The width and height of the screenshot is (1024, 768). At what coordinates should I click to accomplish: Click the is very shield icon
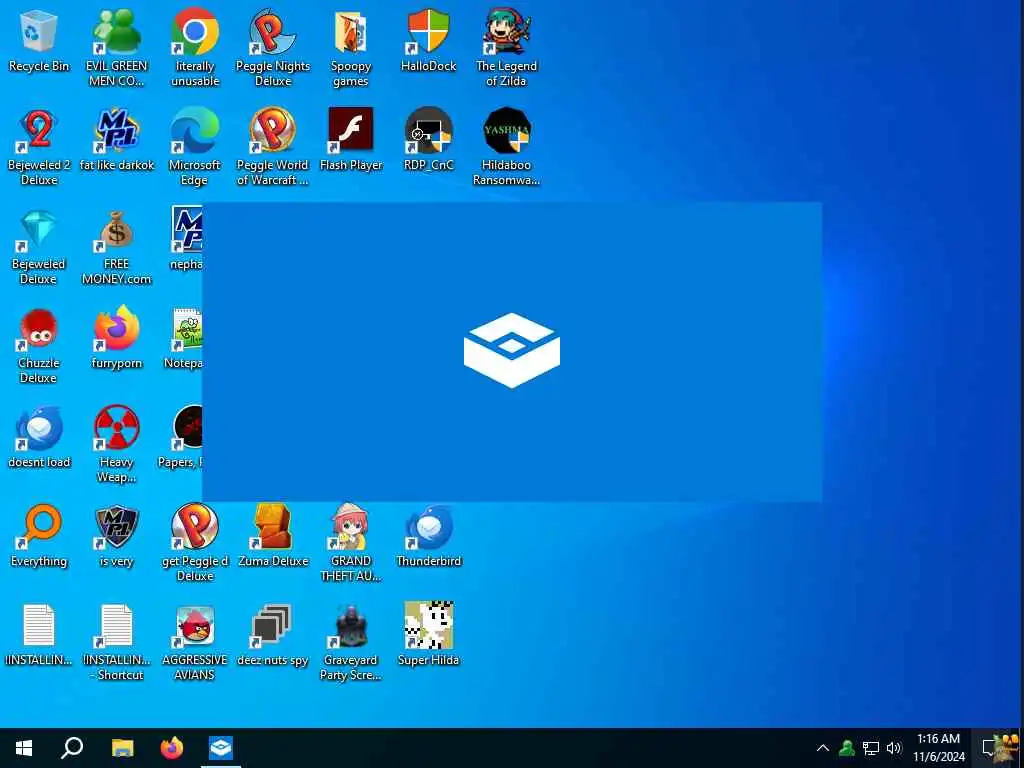click(x=116, y=537)
